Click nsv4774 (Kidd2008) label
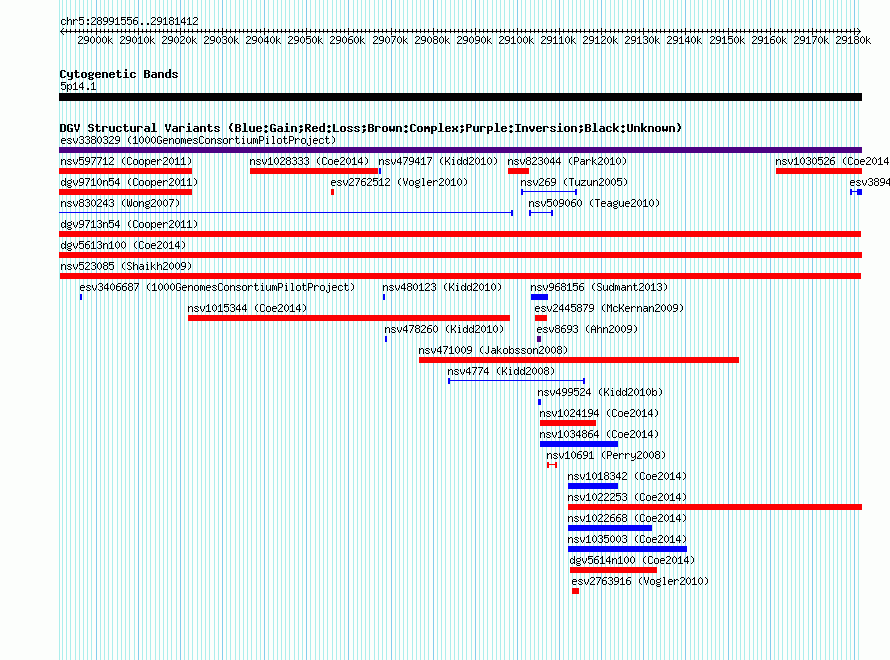890x660 pixels. [x=501, y=371]
